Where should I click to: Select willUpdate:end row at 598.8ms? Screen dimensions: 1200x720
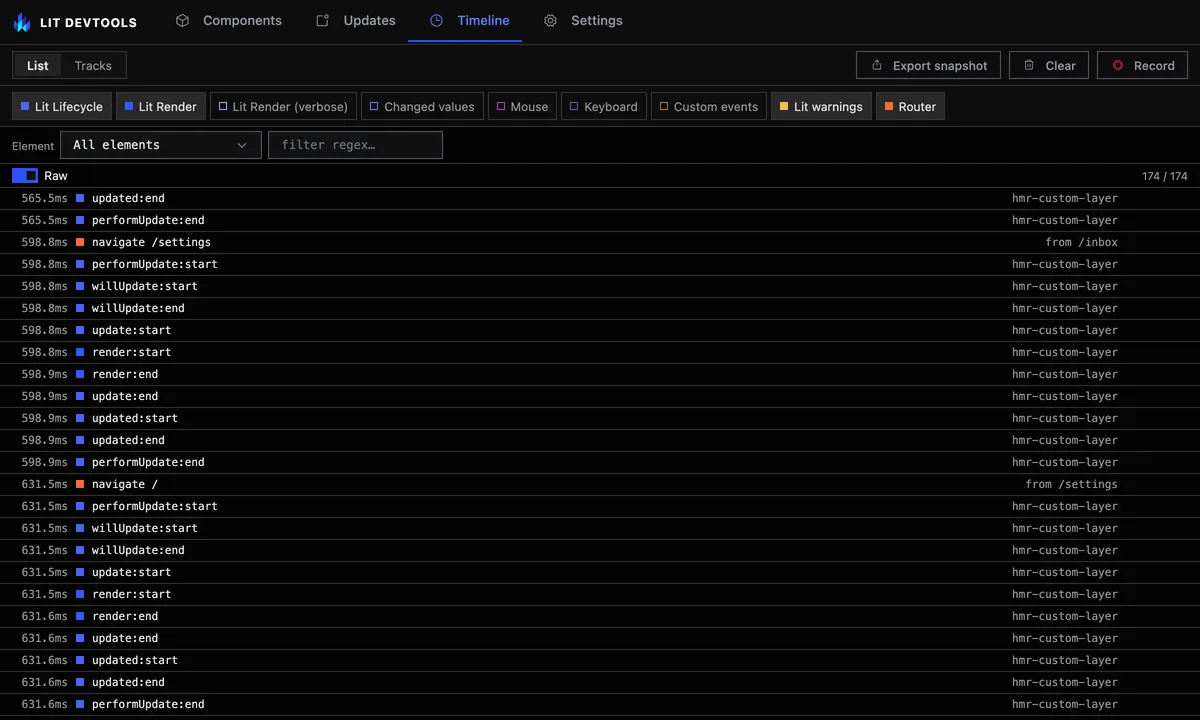click(600, 308)
